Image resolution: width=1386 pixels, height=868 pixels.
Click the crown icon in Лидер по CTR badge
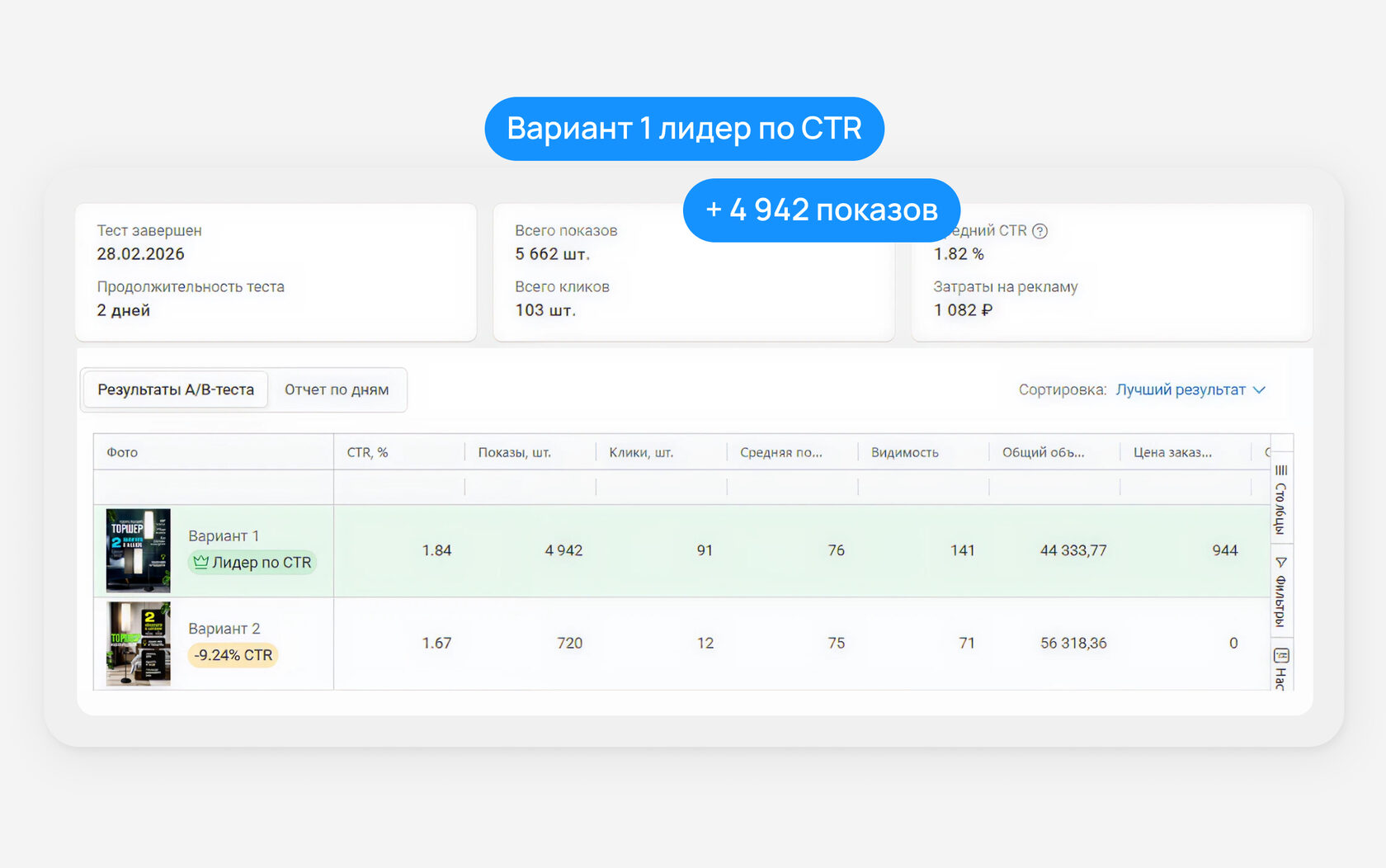(x=200, y=562)
